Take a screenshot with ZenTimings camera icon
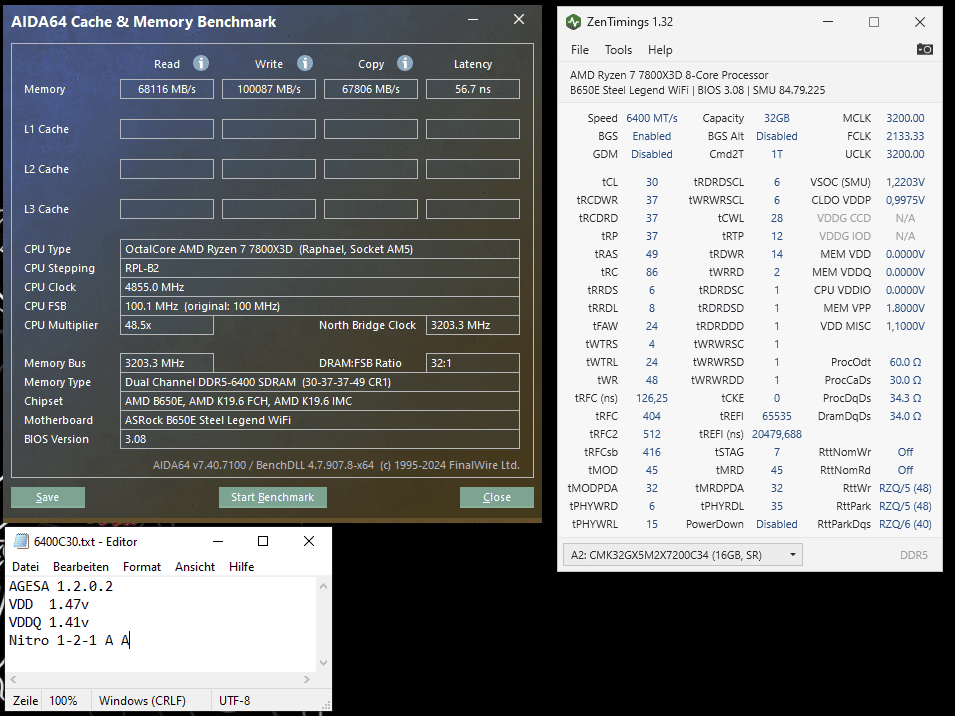 click(x=925, y=49)
